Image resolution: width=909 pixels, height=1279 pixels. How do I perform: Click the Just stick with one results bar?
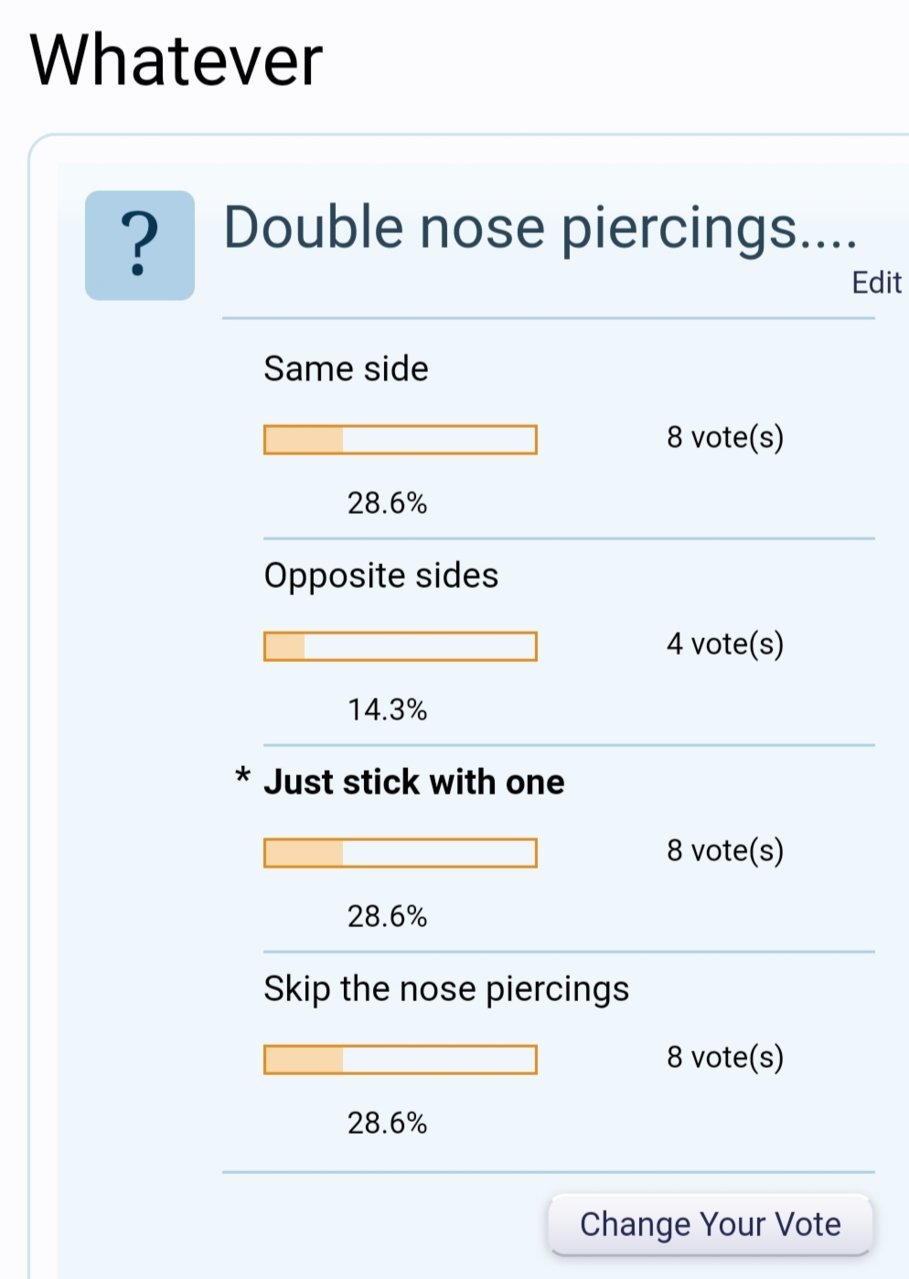(x=400, y=853)
